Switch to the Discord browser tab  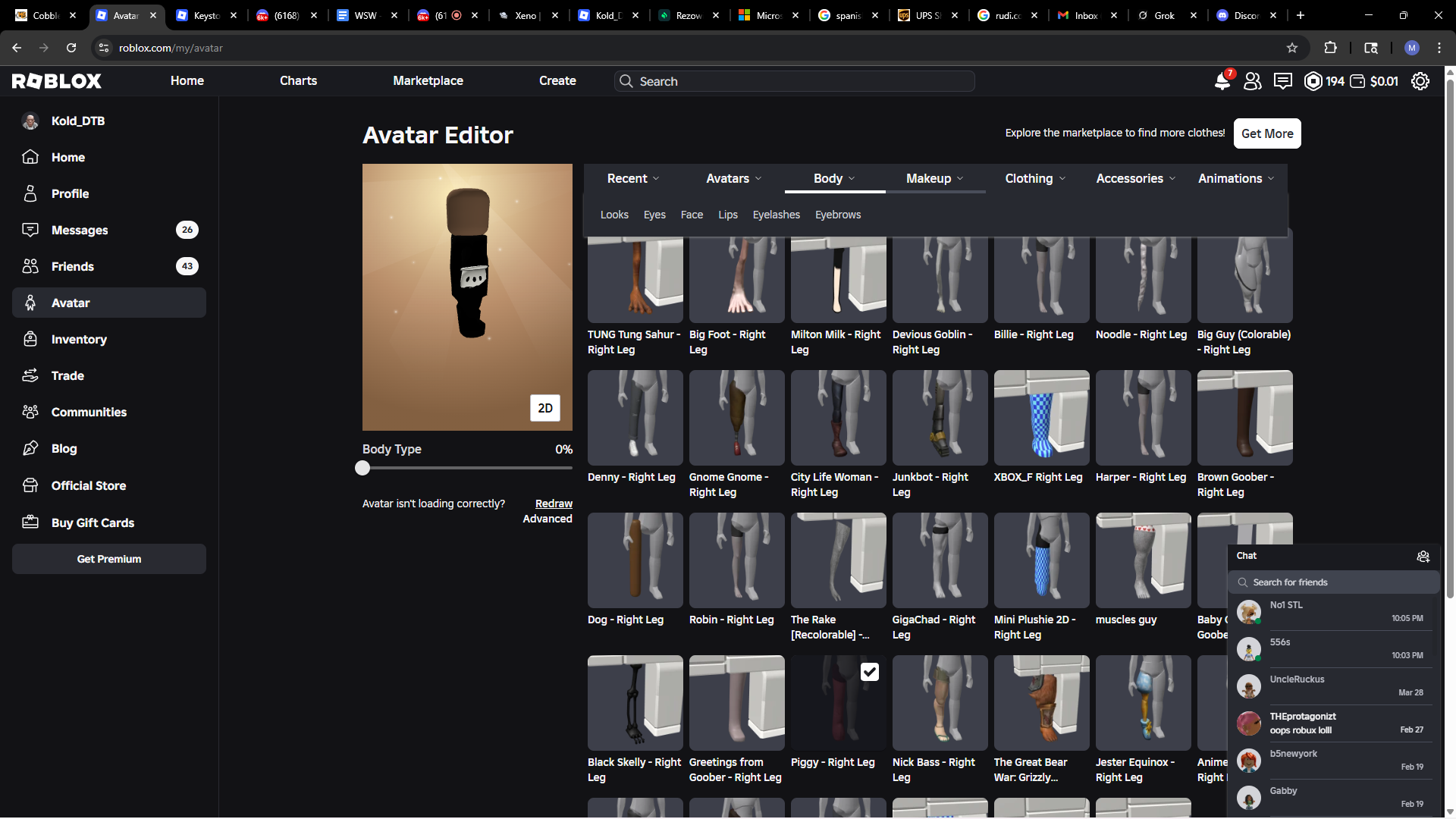pyautogui.click(x=1245, y=15)
